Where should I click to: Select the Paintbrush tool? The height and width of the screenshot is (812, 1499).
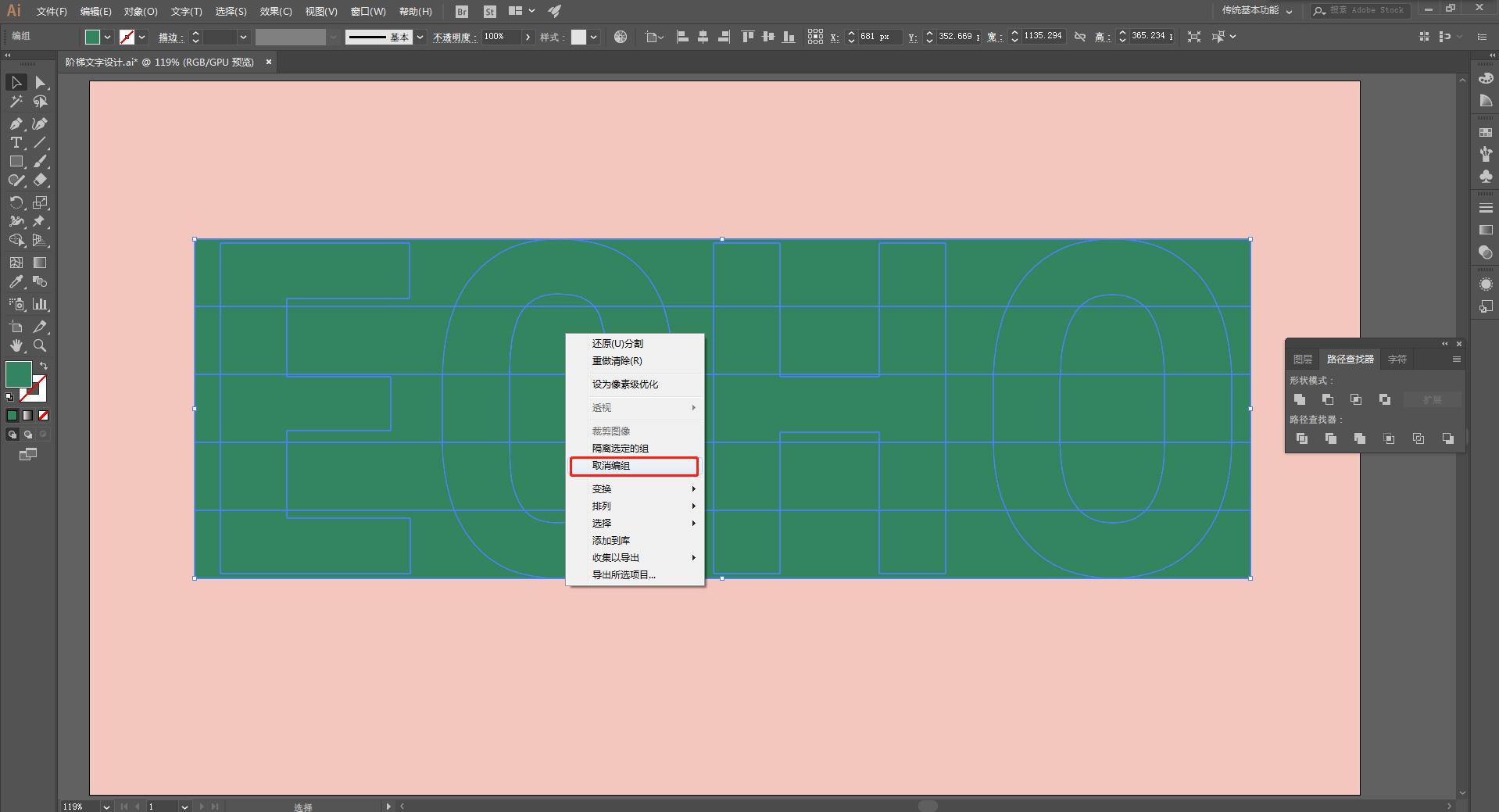(41, 161)
